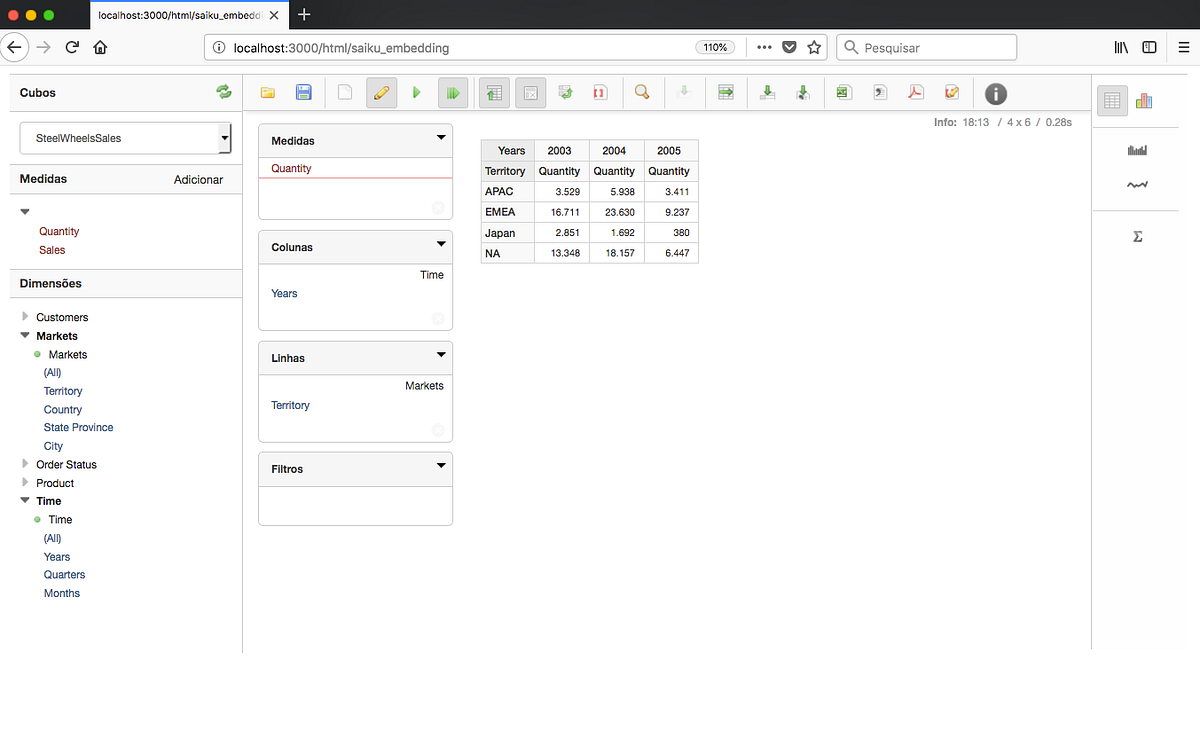Export the results to PDF
Viewport: 1200px width, 732px height.
click(915, 91)
